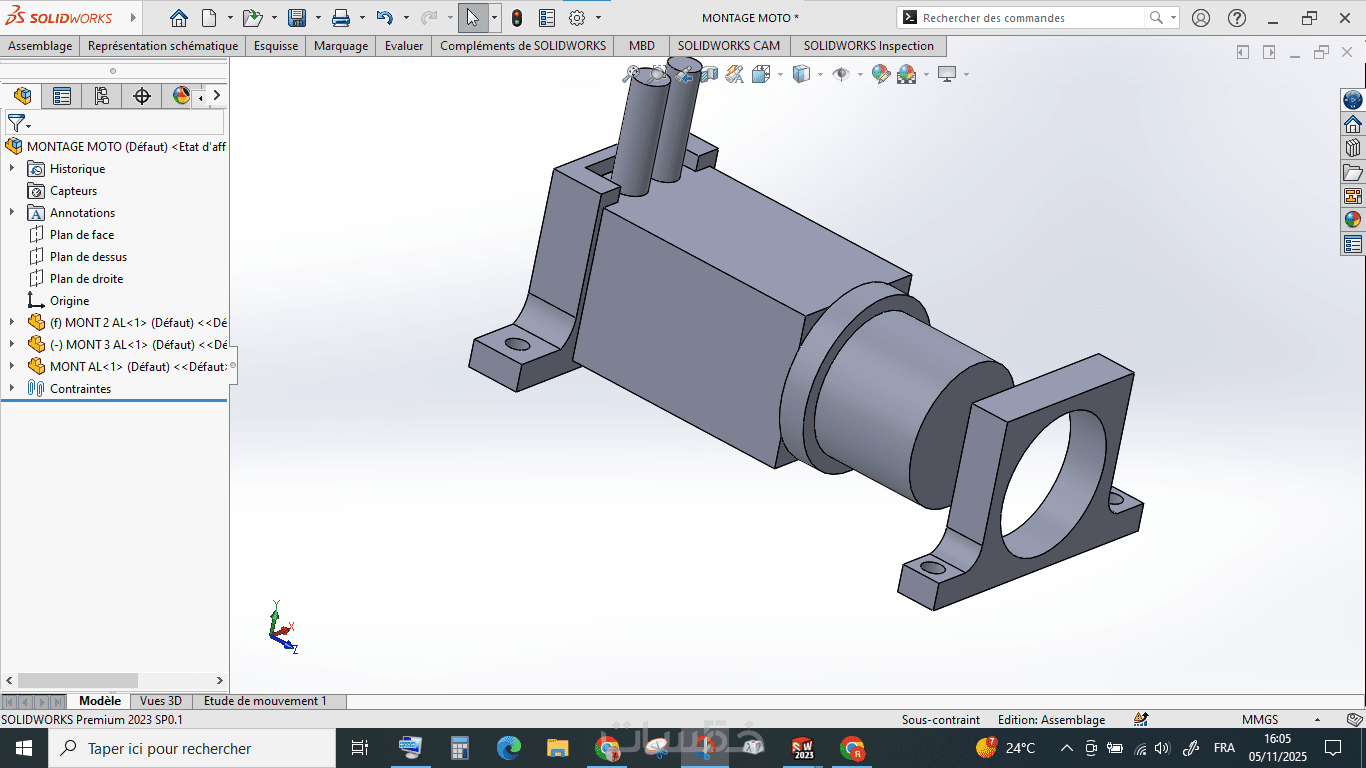Open Design Library in task pane
This screenshot has width=1366, height=768.
click(1353, 148)
